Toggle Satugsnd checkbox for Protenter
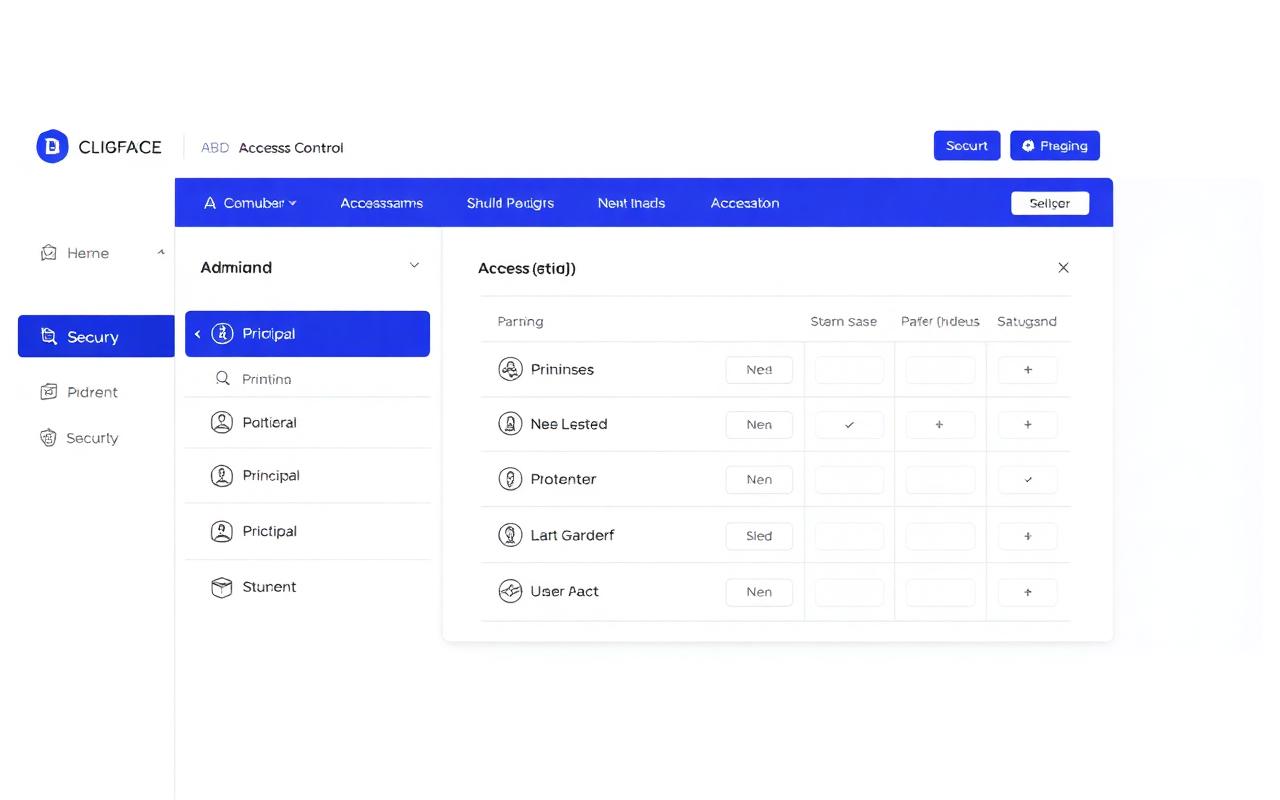Image resolution: width=1280 pixels, height=800 pixels. [1027, 480]
